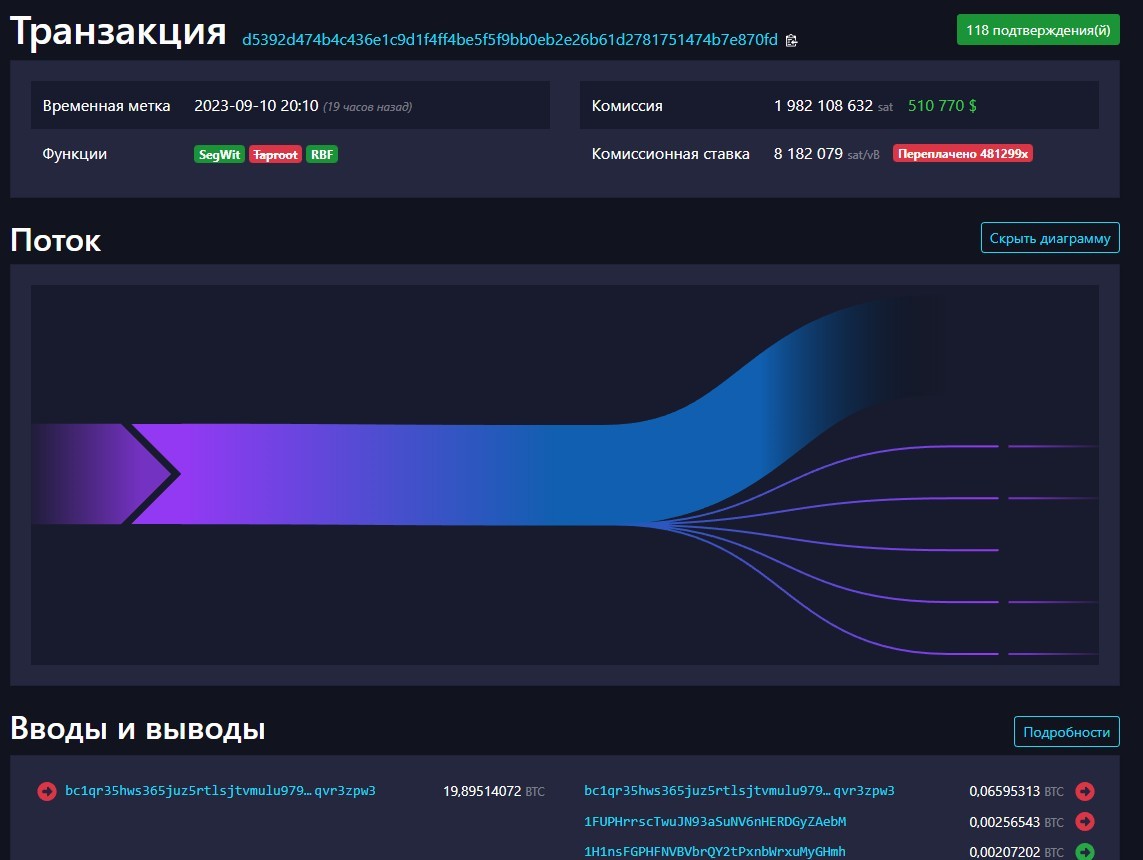Click red arrow icon beside input address
1143x860 pixels.
point(47,791)
